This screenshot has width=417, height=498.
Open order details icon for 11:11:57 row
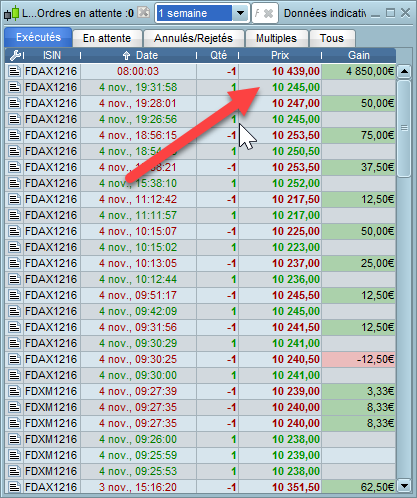(14, 215)
